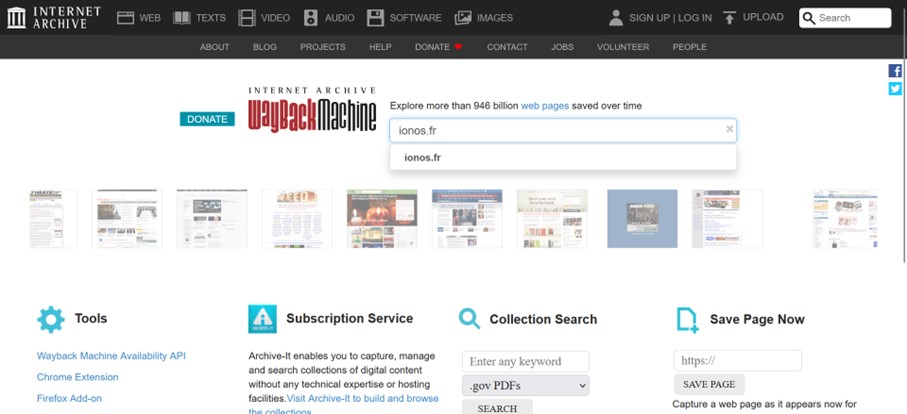Open the Facebook share icon
Screen dimensions: 907x414
pyautogui.click(x=895, y=71)
